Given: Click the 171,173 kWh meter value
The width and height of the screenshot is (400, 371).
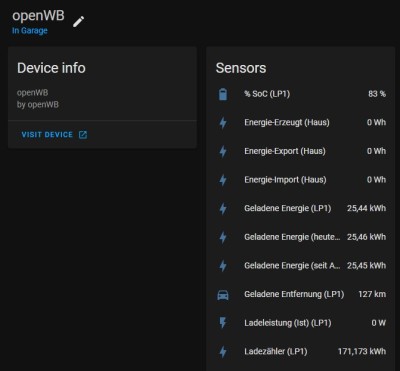Looking at the screenshot, I should (362, 351).
